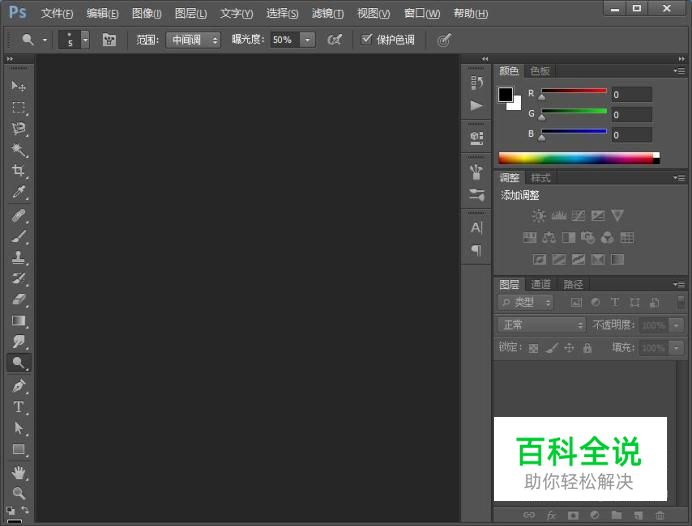Select the Eyedropper tool

click(x=19, y=193)
